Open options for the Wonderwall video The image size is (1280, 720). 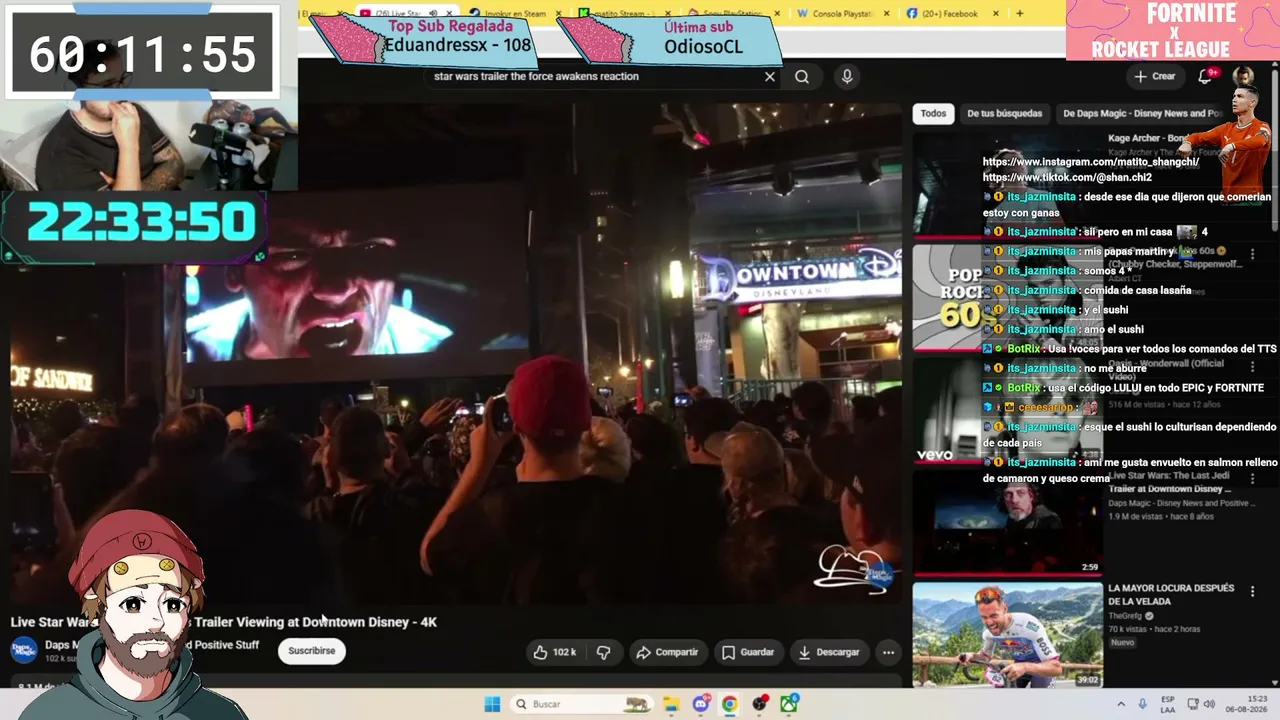(x=1252, y=367)
